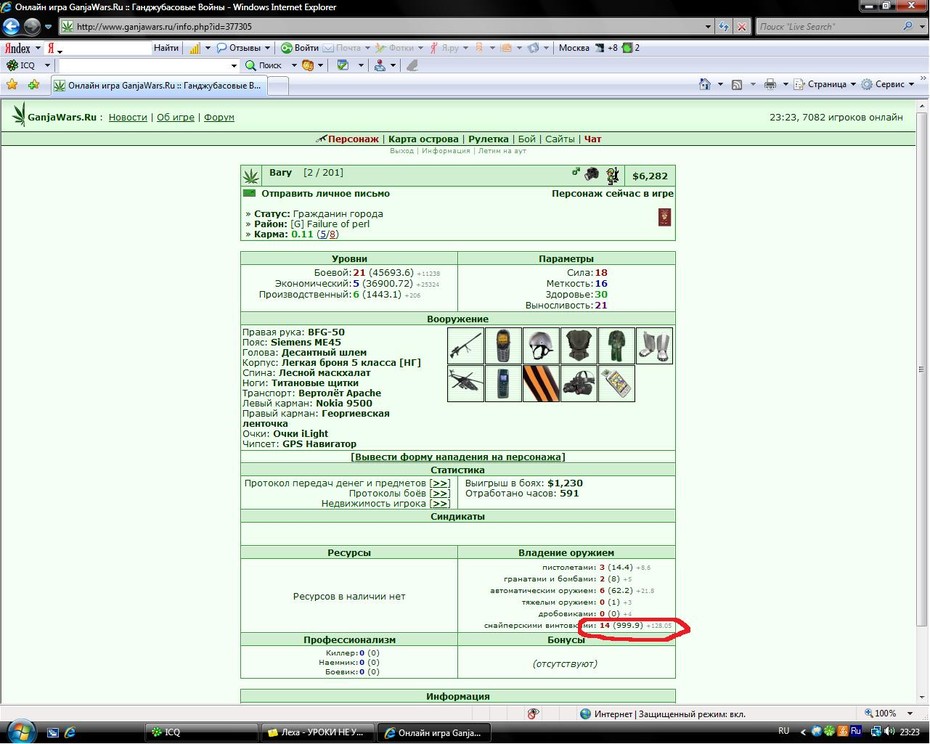Click the Войти button in Yandex toolbar

coord(300,48)
